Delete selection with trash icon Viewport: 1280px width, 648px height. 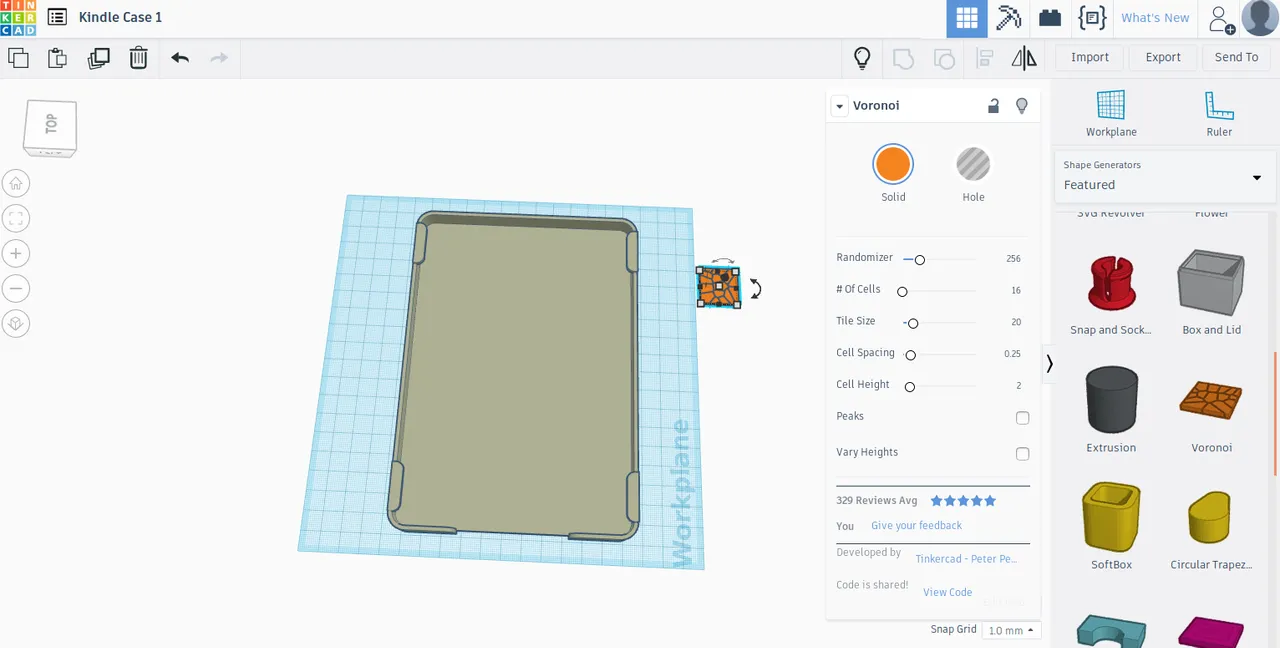click(138, 57)
